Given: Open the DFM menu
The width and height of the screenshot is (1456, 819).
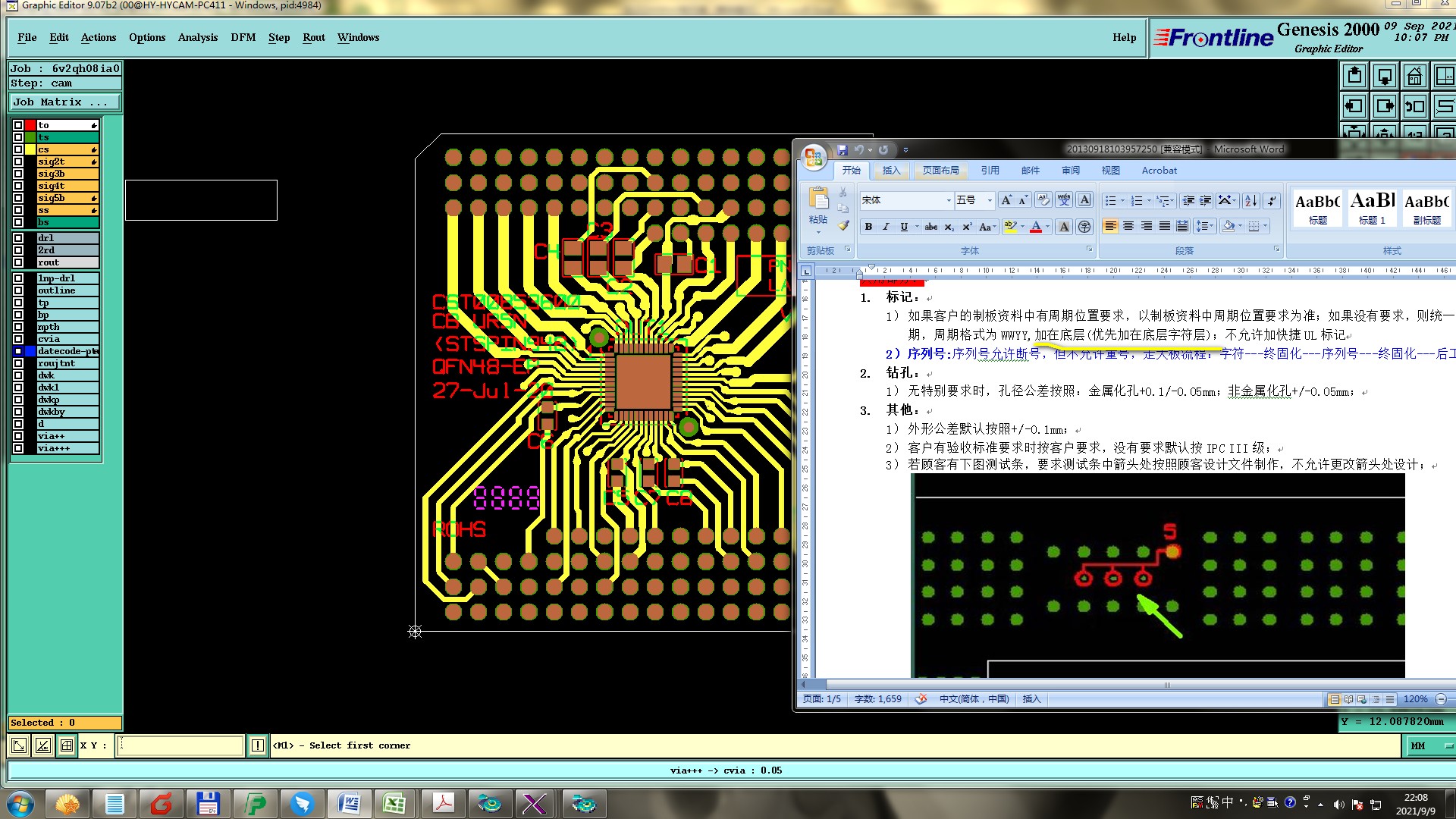Looking at the screenshot, I should click(243, 37).
